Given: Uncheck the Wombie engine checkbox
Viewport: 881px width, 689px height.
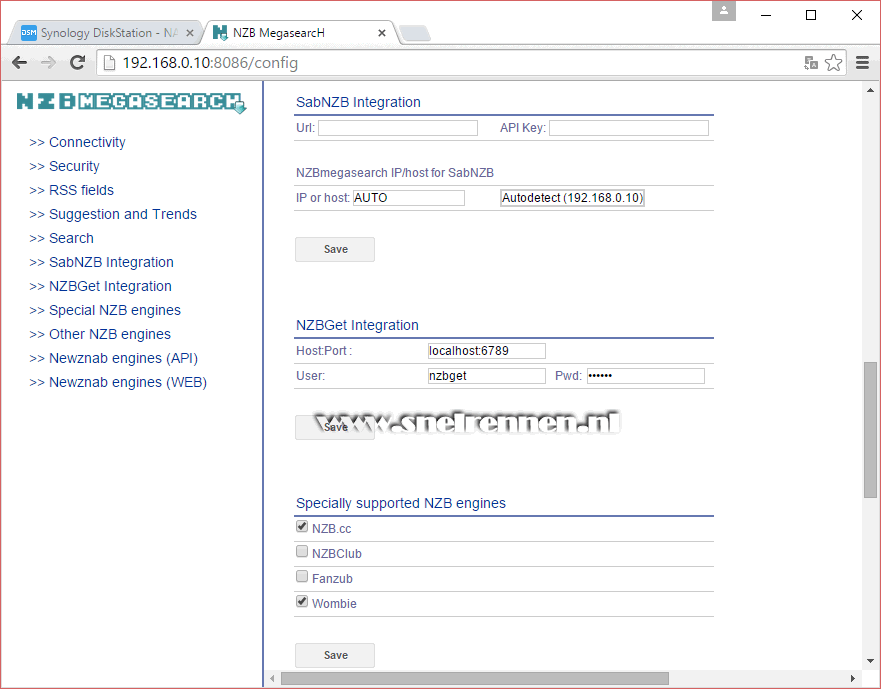Looking at the screenshot, I should click(302, 601).
